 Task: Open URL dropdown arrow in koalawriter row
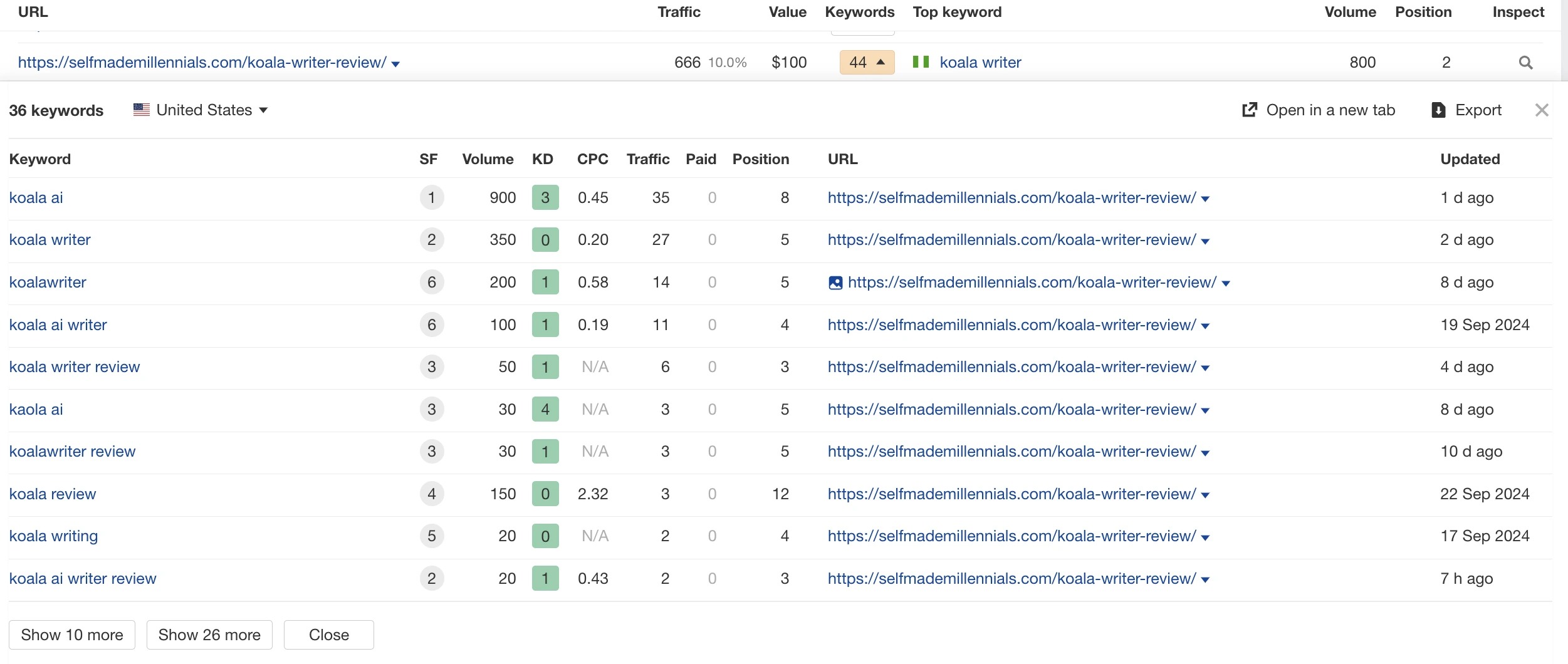(1226, 284)
